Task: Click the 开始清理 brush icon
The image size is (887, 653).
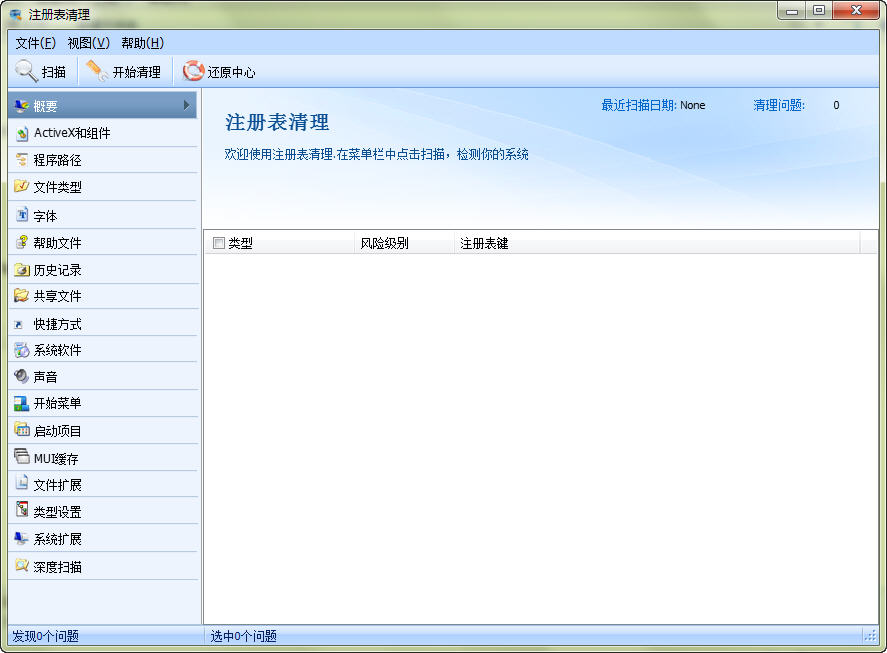Action: [x=97, y=71]
